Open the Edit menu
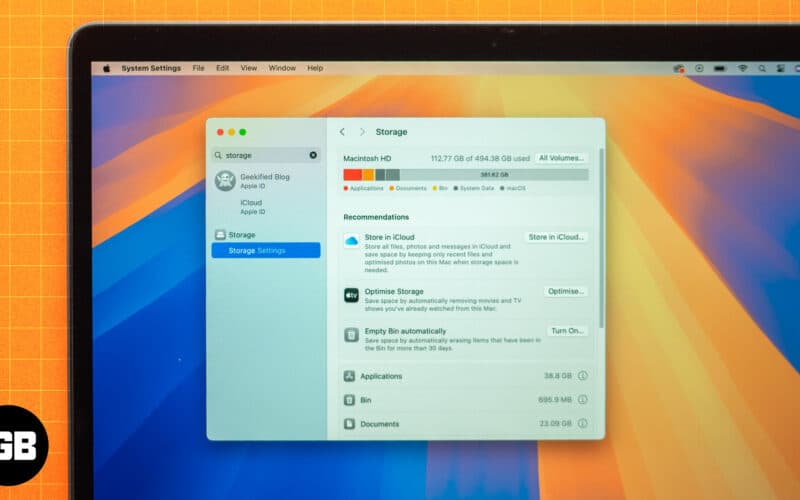Screen dimensions: 800x500 coord(222,68)
